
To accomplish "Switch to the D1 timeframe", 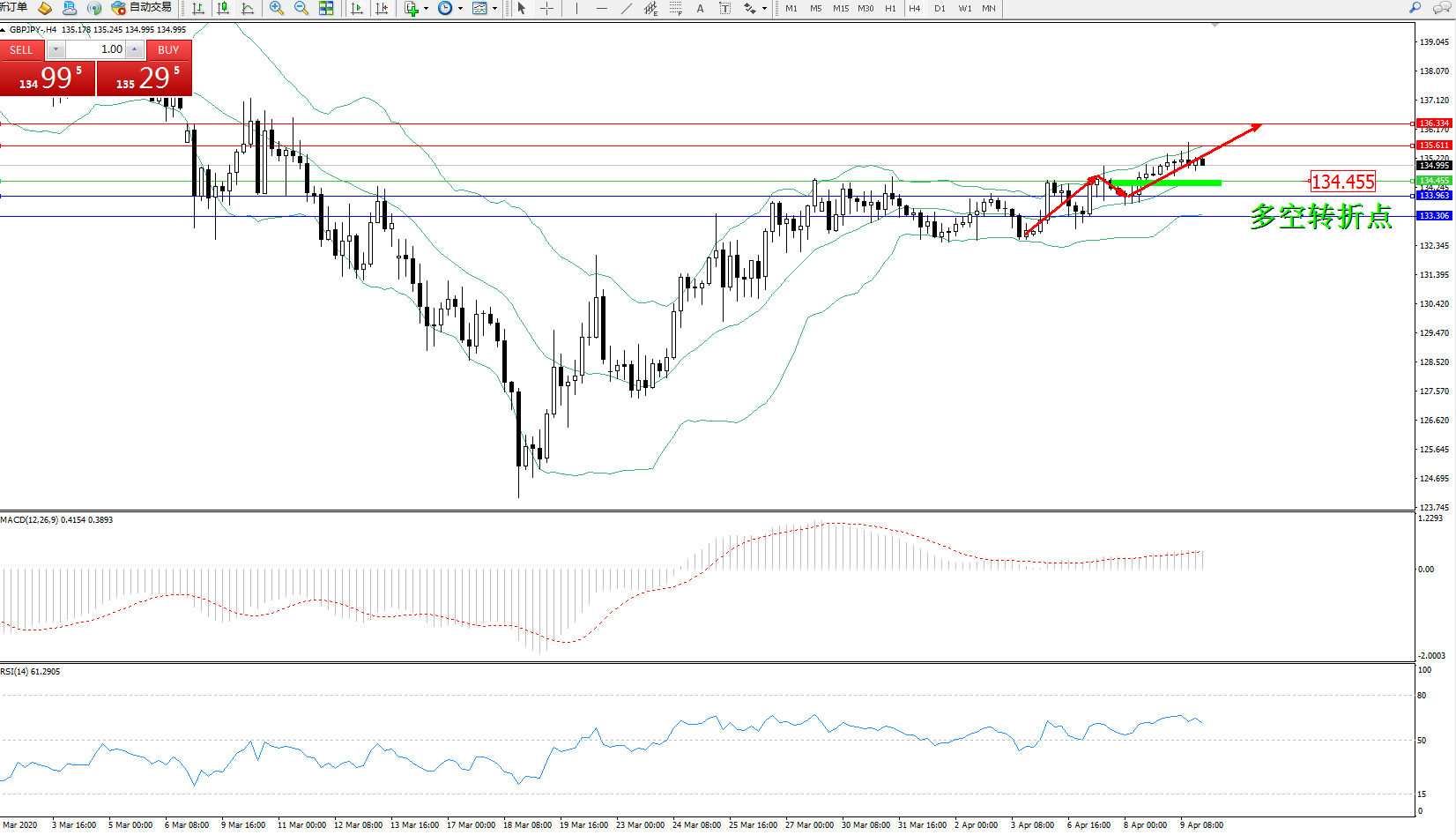I will pyautogui.click(x=940, y=8).
